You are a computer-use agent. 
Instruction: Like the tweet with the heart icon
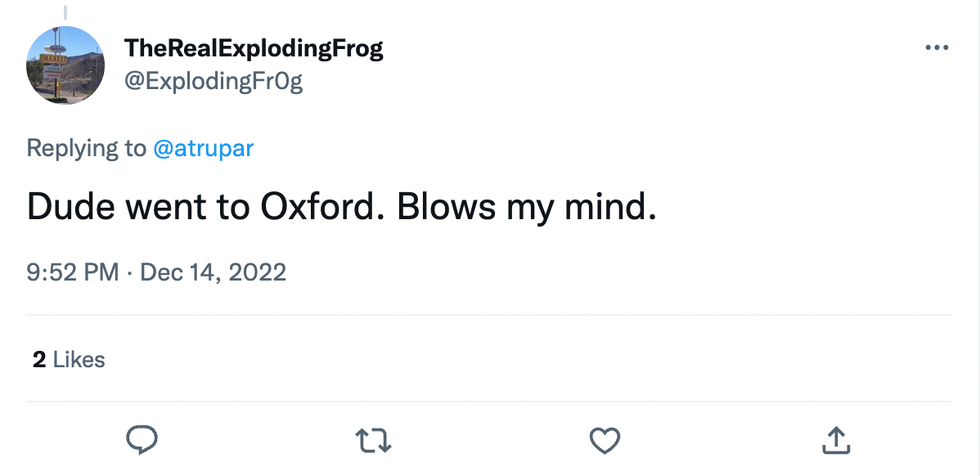(x=604, y=439)
